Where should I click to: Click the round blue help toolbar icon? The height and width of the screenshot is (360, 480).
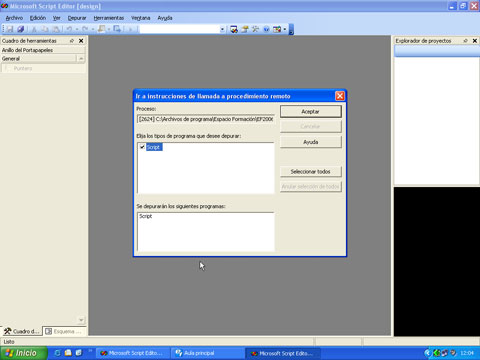[x=266, y=29]
